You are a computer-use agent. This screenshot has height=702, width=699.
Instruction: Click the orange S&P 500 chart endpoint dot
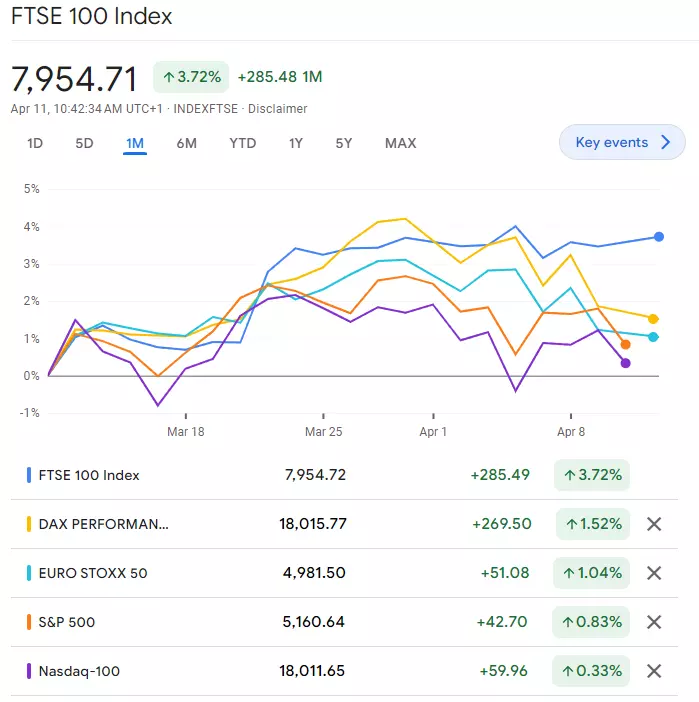coord(626,345)
